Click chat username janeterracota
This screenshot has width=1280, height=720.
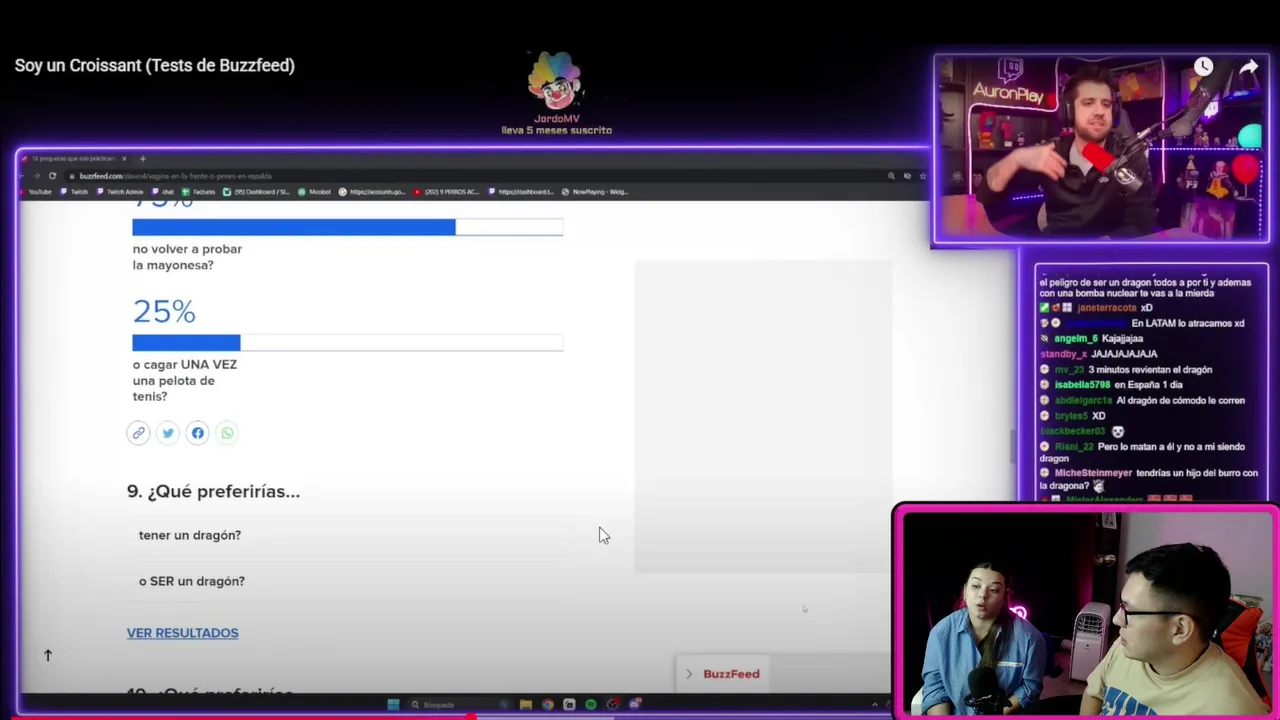pyautogui.click(x=1106, y=308)
